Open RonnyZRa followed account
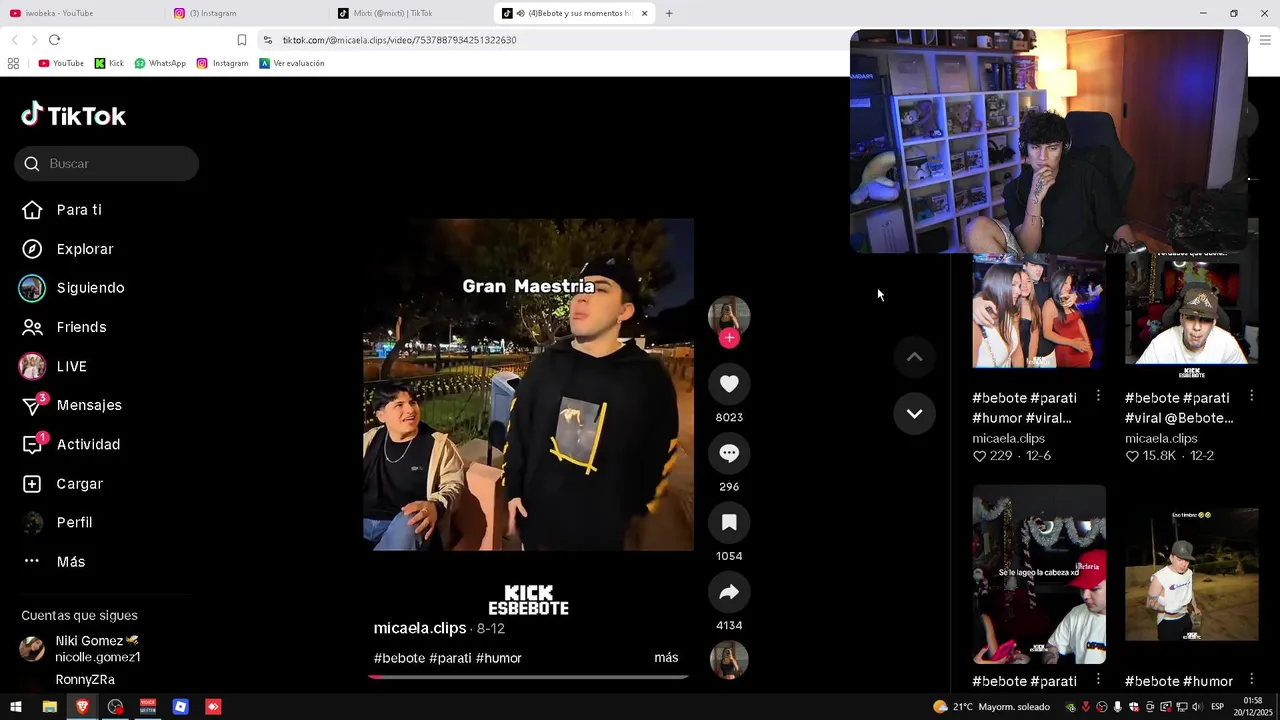 (85, 680)
